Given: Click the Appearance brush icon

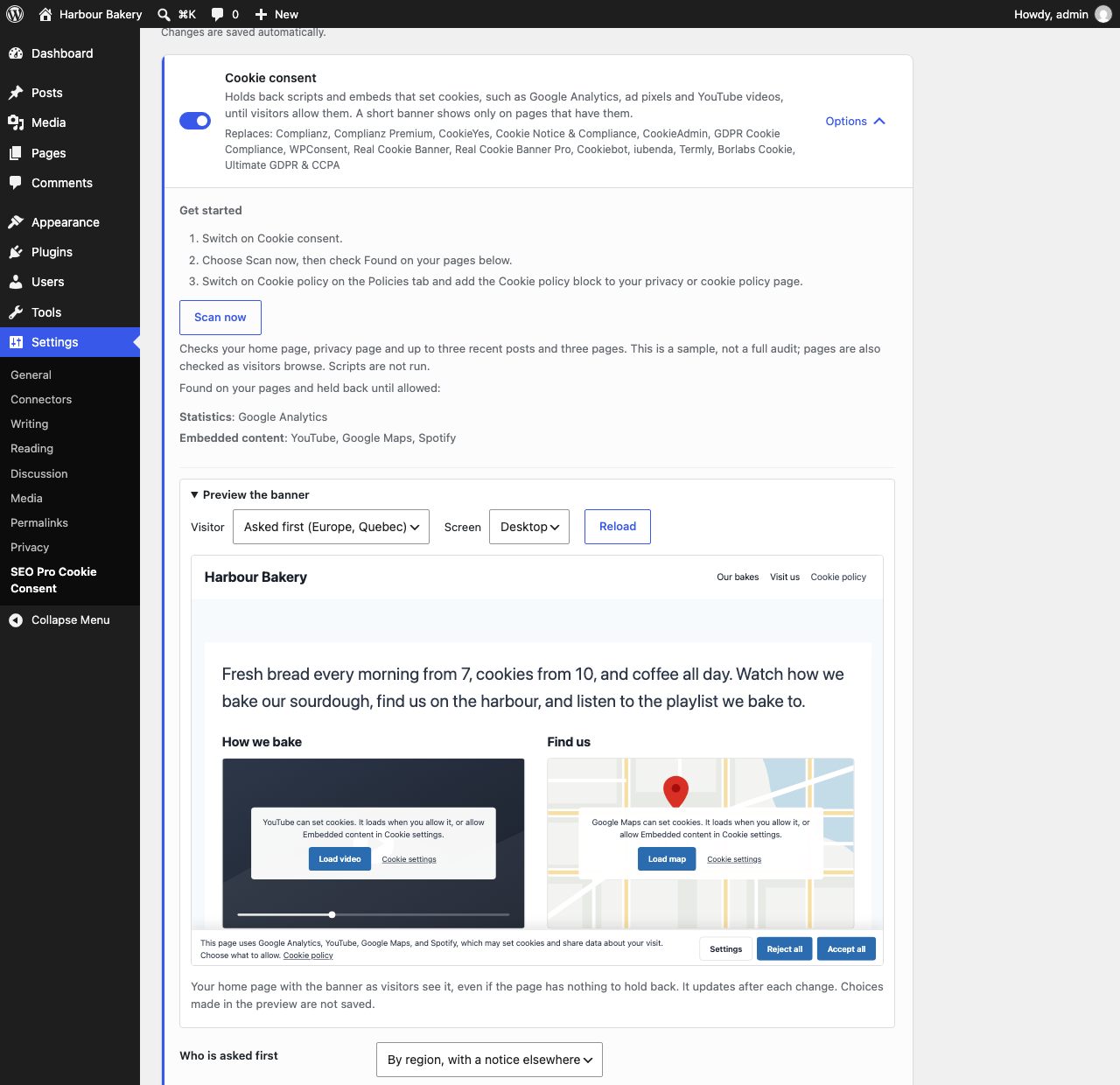Looking at the screenshot, I should pyautogui.click(x=16, y=222).
